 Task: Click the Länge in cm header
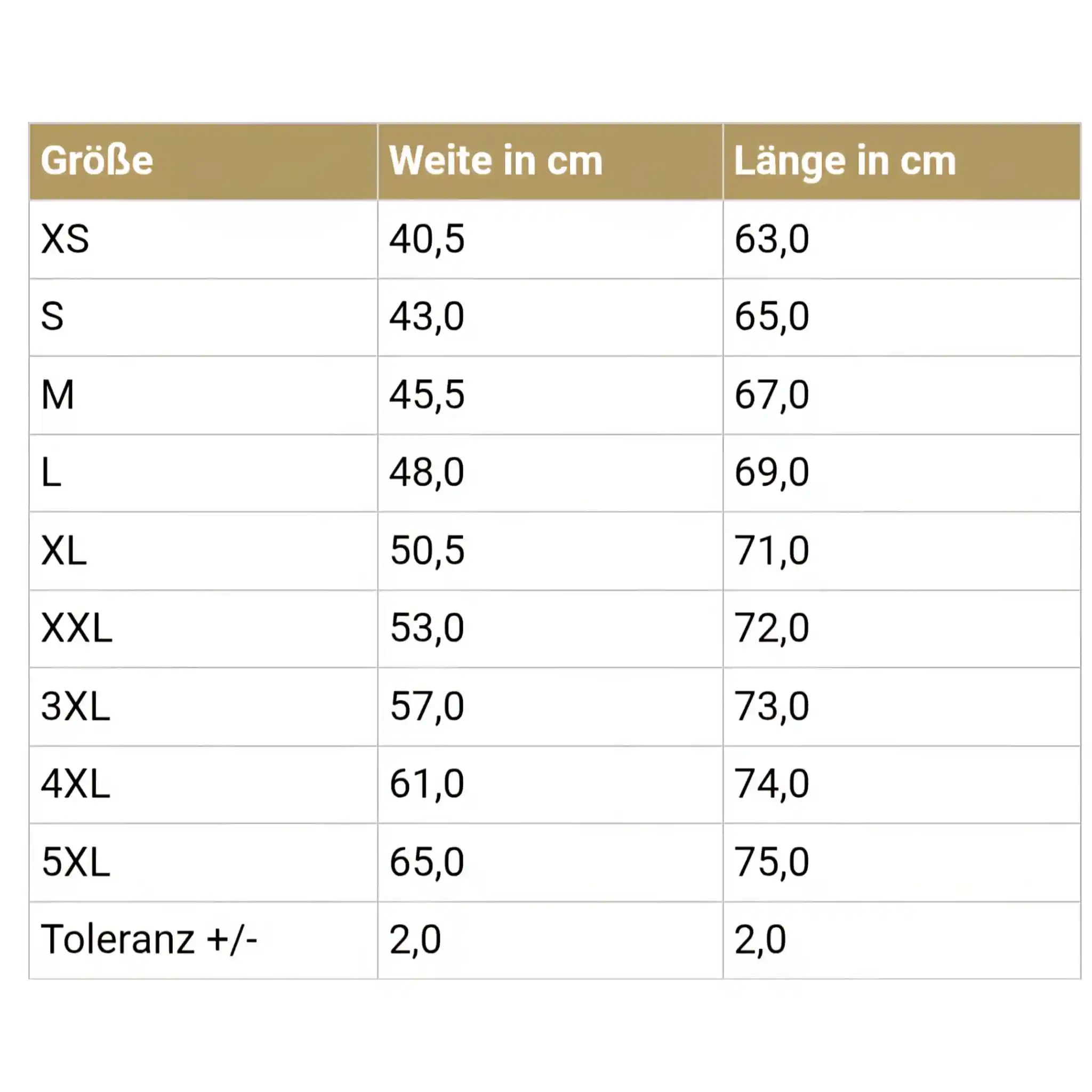click(x=845, y=161)
